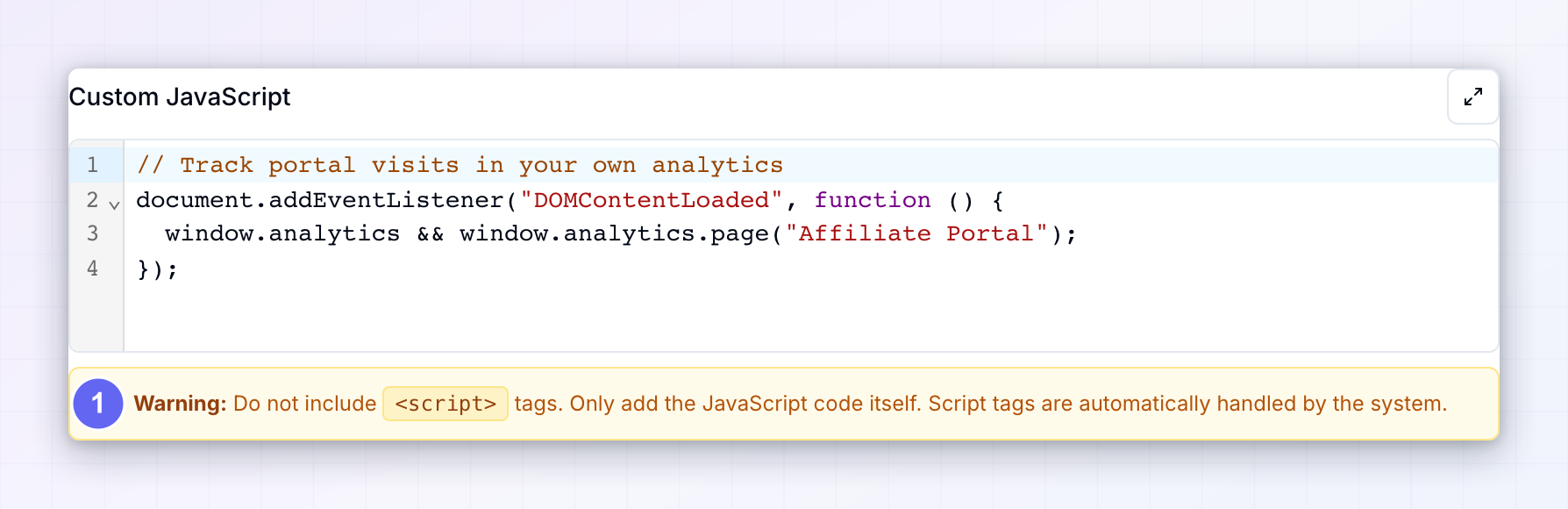The height and width of the screenshot is (509, 1568).
Task: Click window.analytics.page call in line 3
Action: coord(614,233)
